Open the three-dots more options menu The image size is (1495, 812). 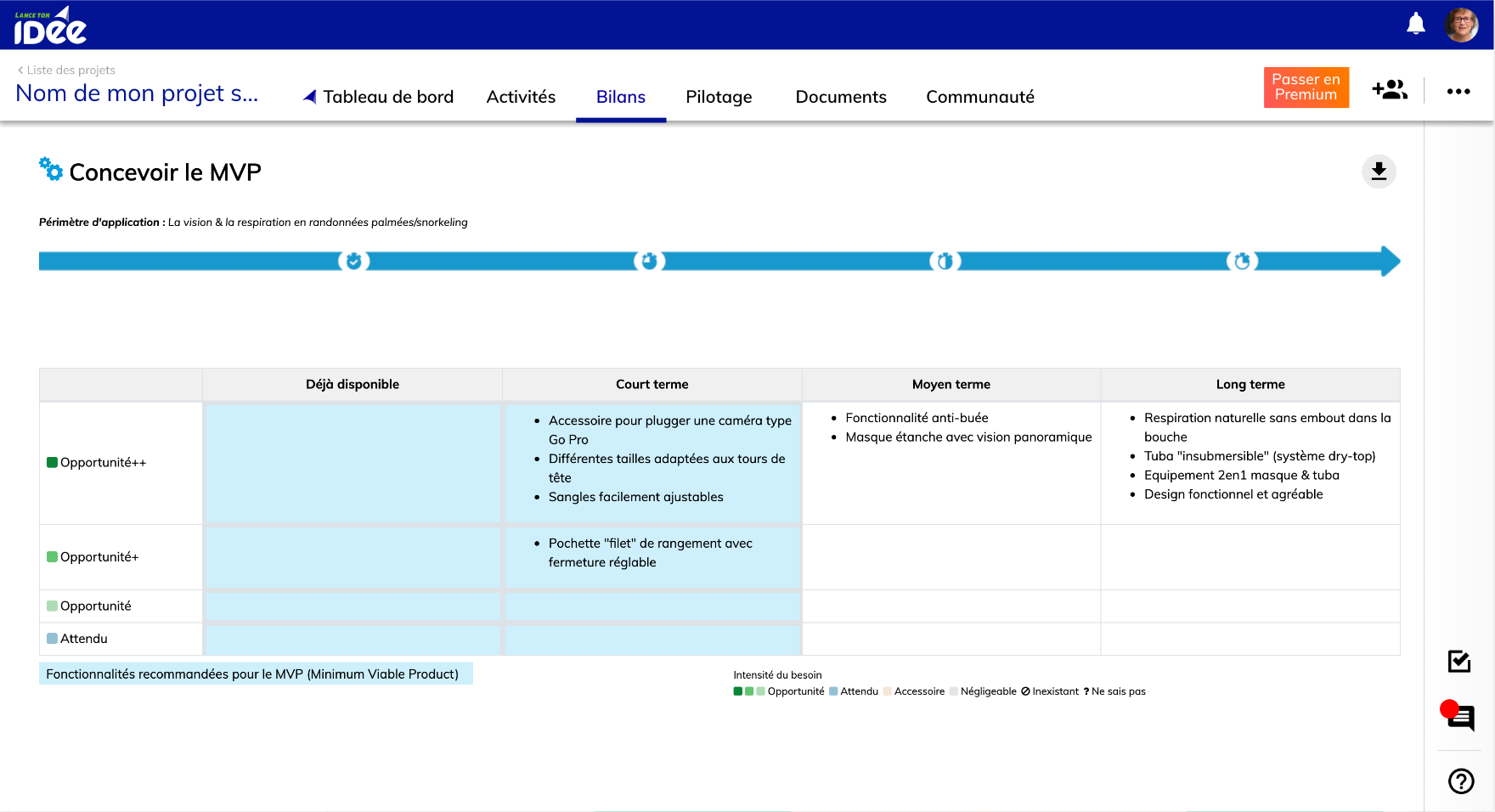1458,91
